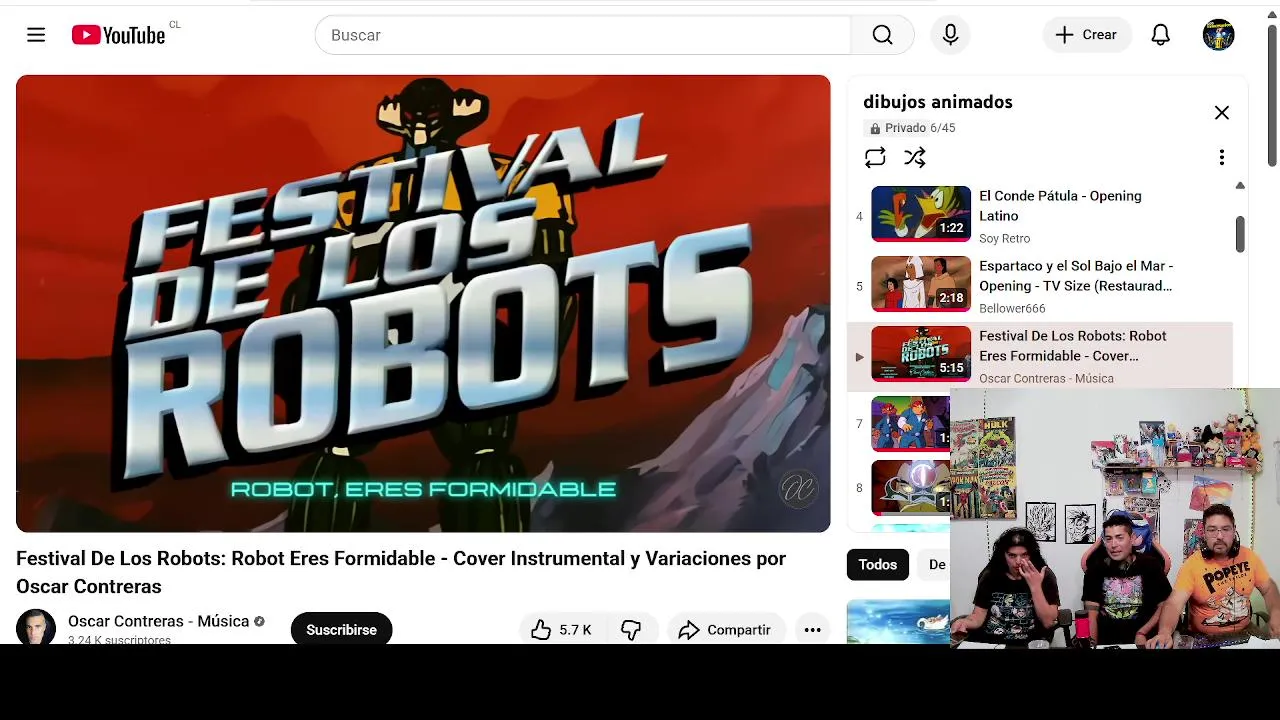Click the video title text

click(401, 572)
